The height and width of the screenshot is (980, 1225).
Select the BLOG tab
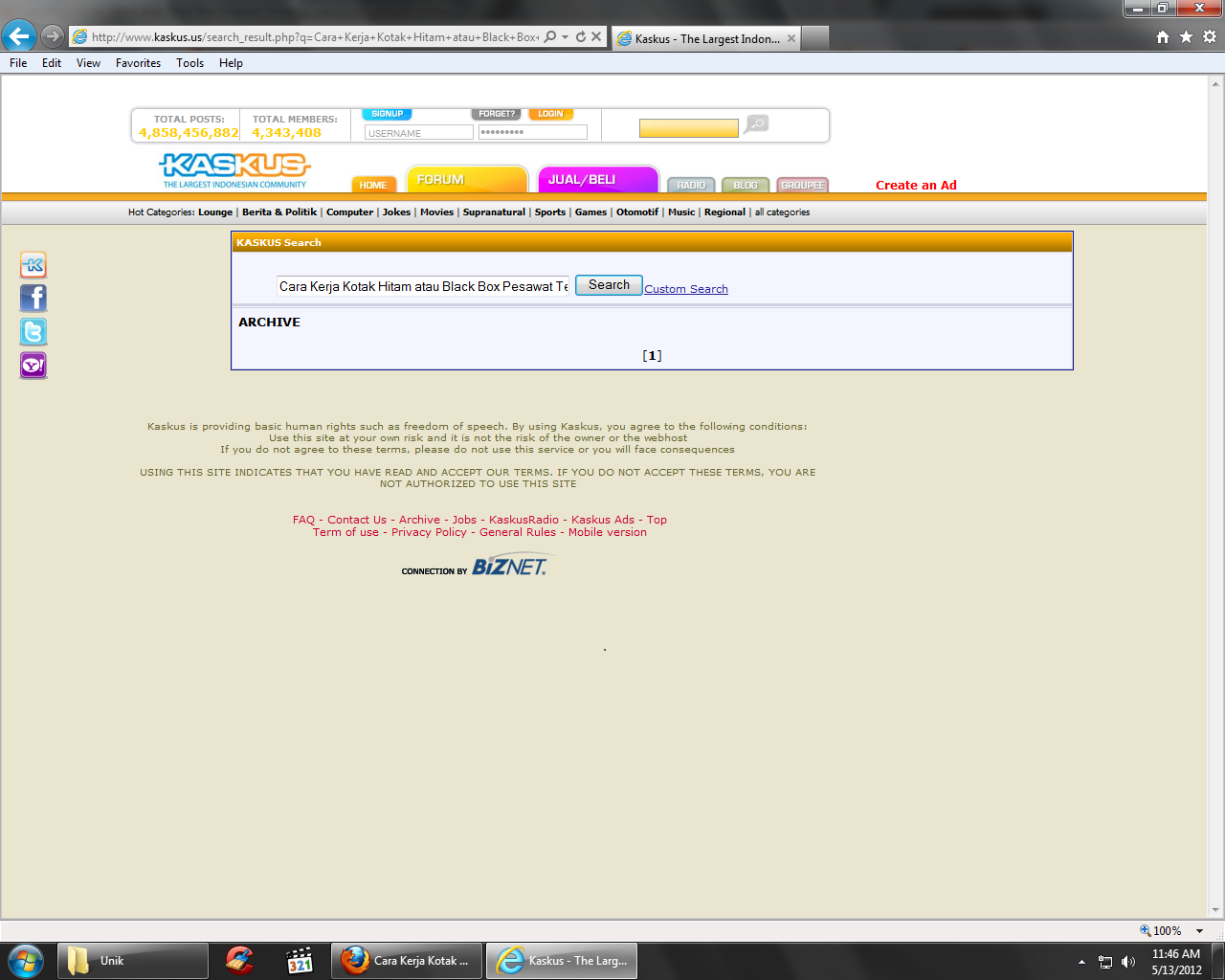[x=746, y=185]
